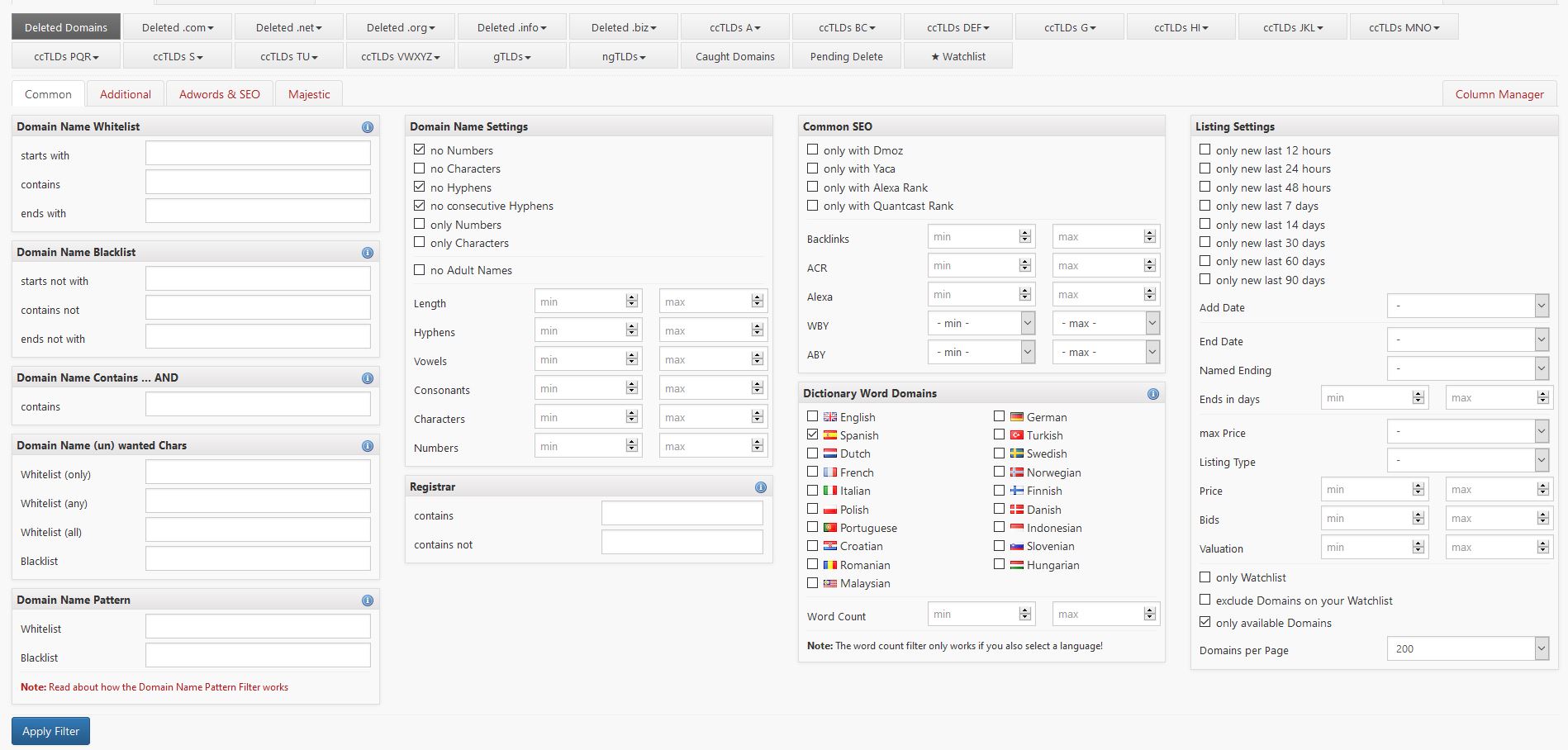Click Dictionary Word Domains info icon
1568x750 pixels.
pos(1153,394)
